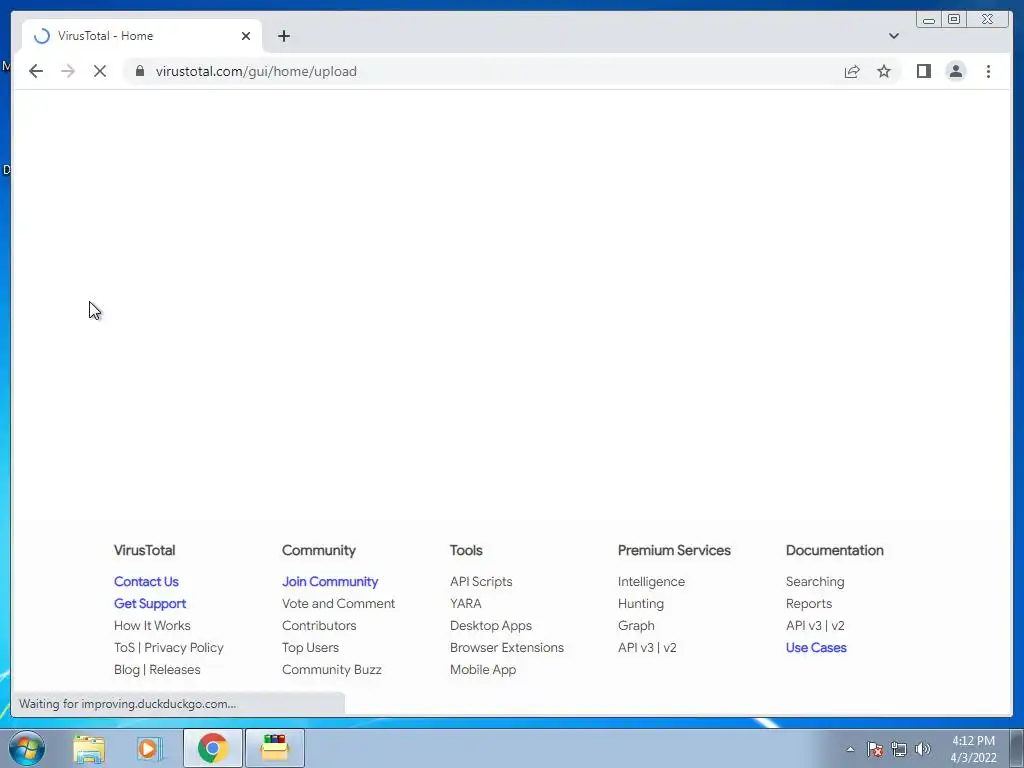Screen dimensions: 1024x768
Task: Stop loading the page with X button
Action: [x=99, y=71]
